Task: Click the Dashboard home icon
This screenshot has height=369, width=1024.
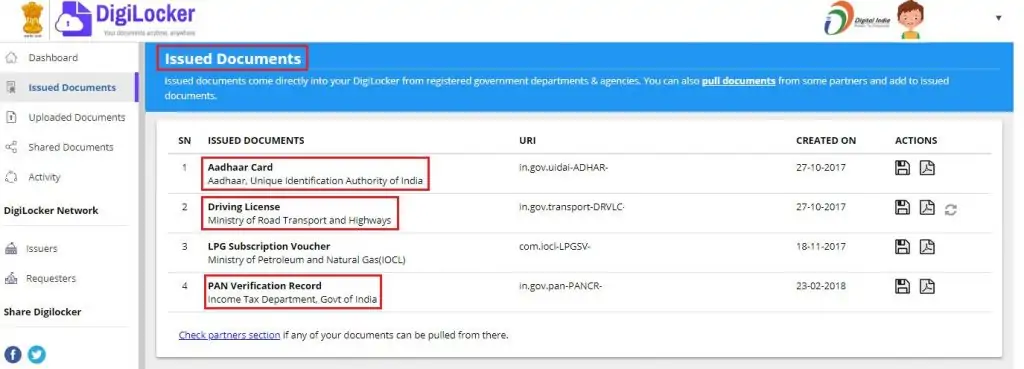Action: point(11,57)
